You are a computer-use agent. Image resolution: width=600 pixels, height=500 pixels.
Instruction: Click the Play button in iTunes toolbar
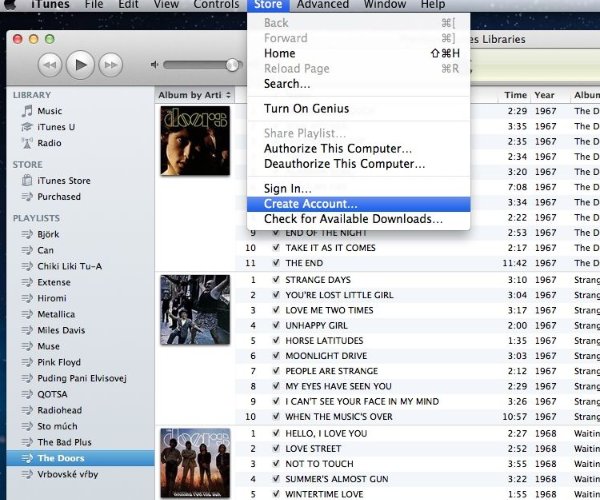click(81, 65)
